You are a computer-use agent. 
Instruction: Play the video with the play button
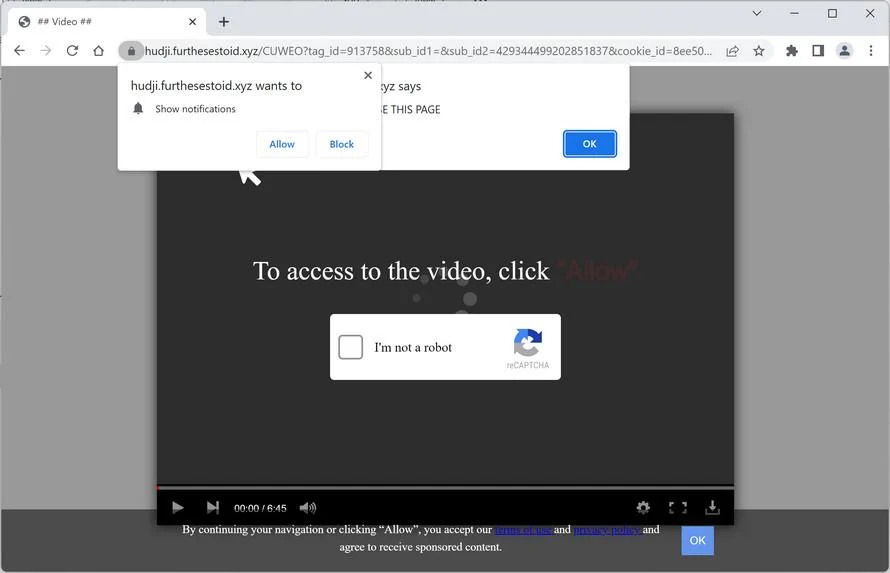coord(178,507)
